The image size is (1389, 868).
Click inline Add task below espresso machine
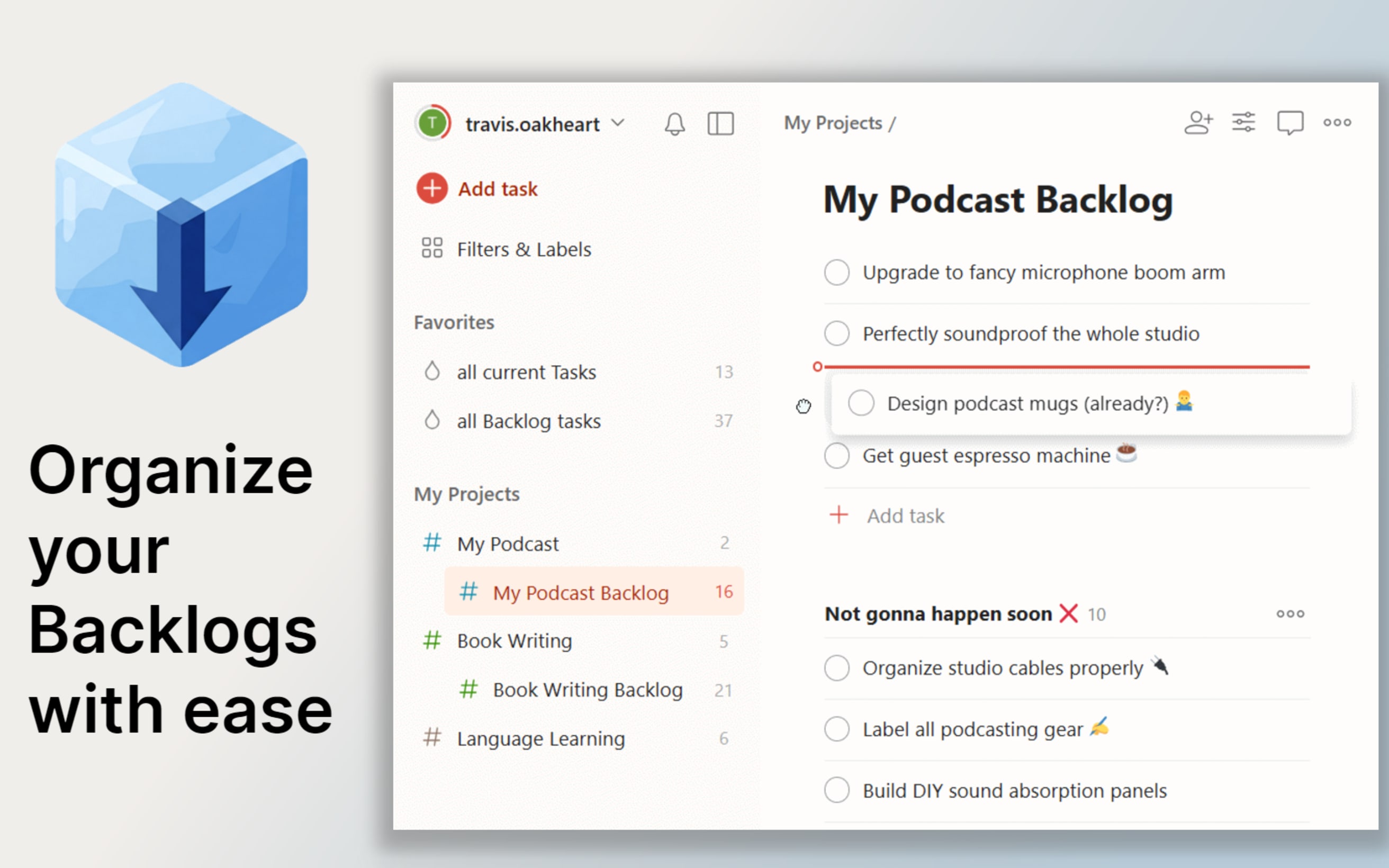coord(887,516)
